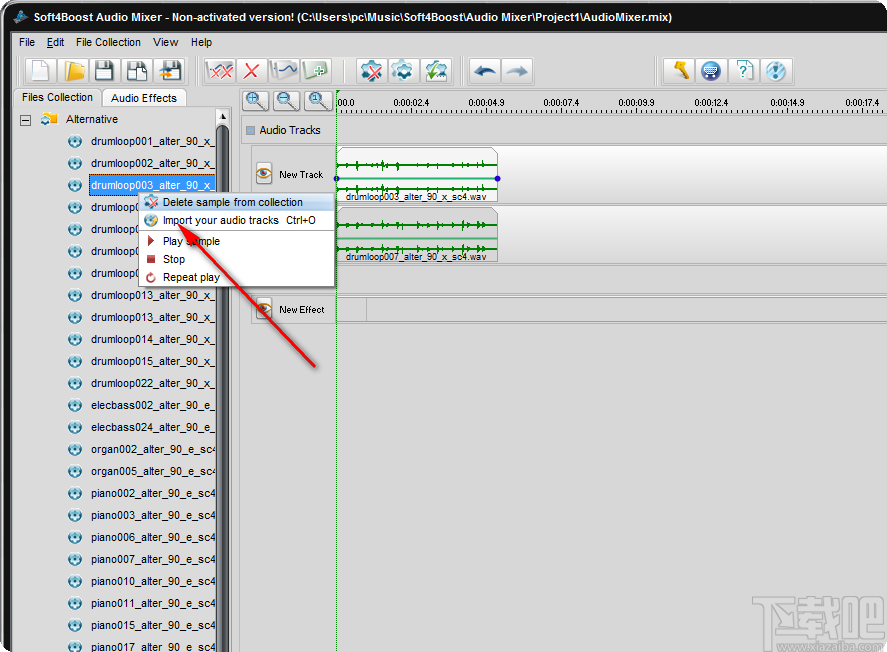887x652 pixels.
Task: Choose Import your audio tracks
Action: pyautogui.click(x=236, y=220)
